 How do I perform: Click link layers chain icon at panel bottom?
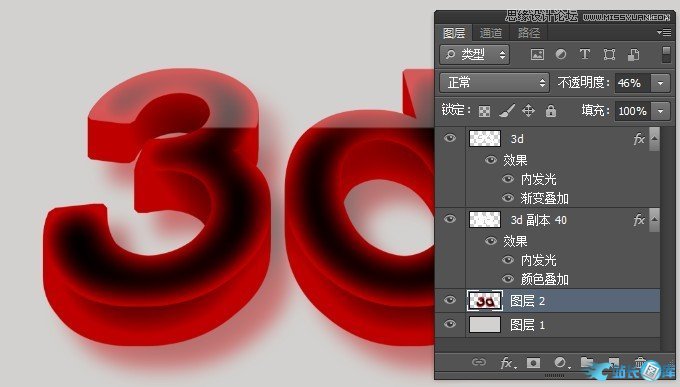click(479, 362)
